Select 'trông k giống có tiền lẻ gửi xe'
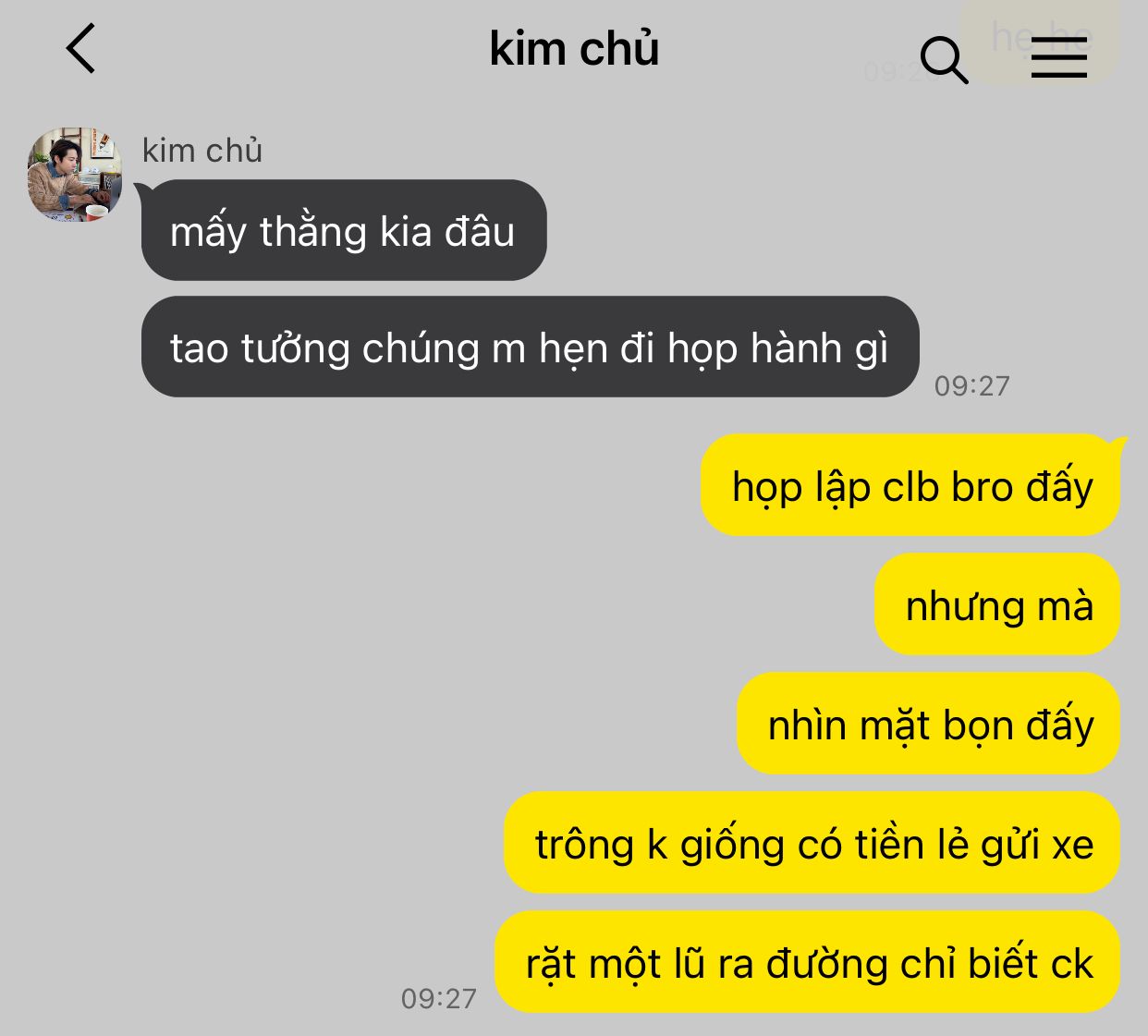1148x1036 pixels. [812, 843]
